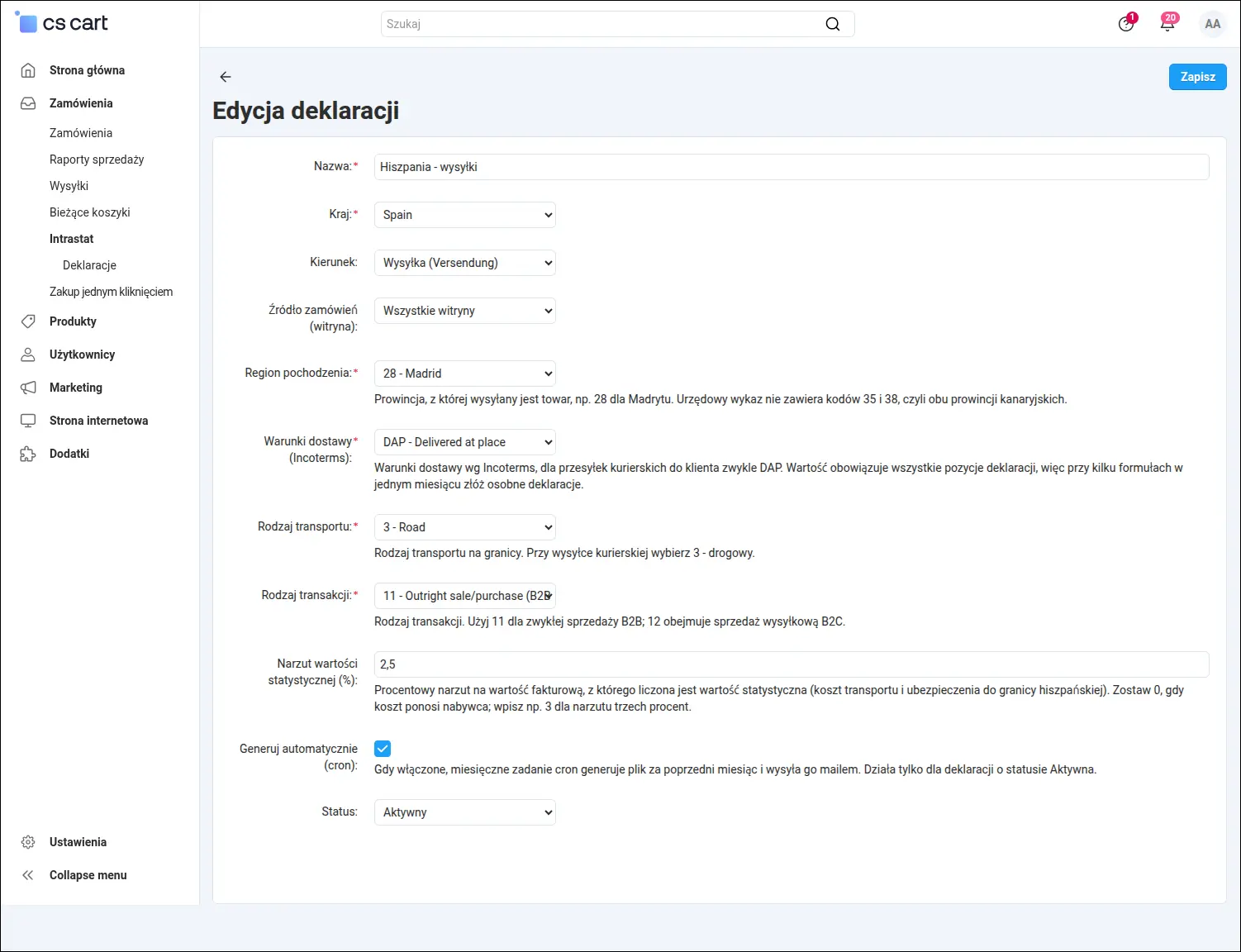Click the Zapisz button
This screenshot has height=952, width=1241.
tap(1197, 77)
